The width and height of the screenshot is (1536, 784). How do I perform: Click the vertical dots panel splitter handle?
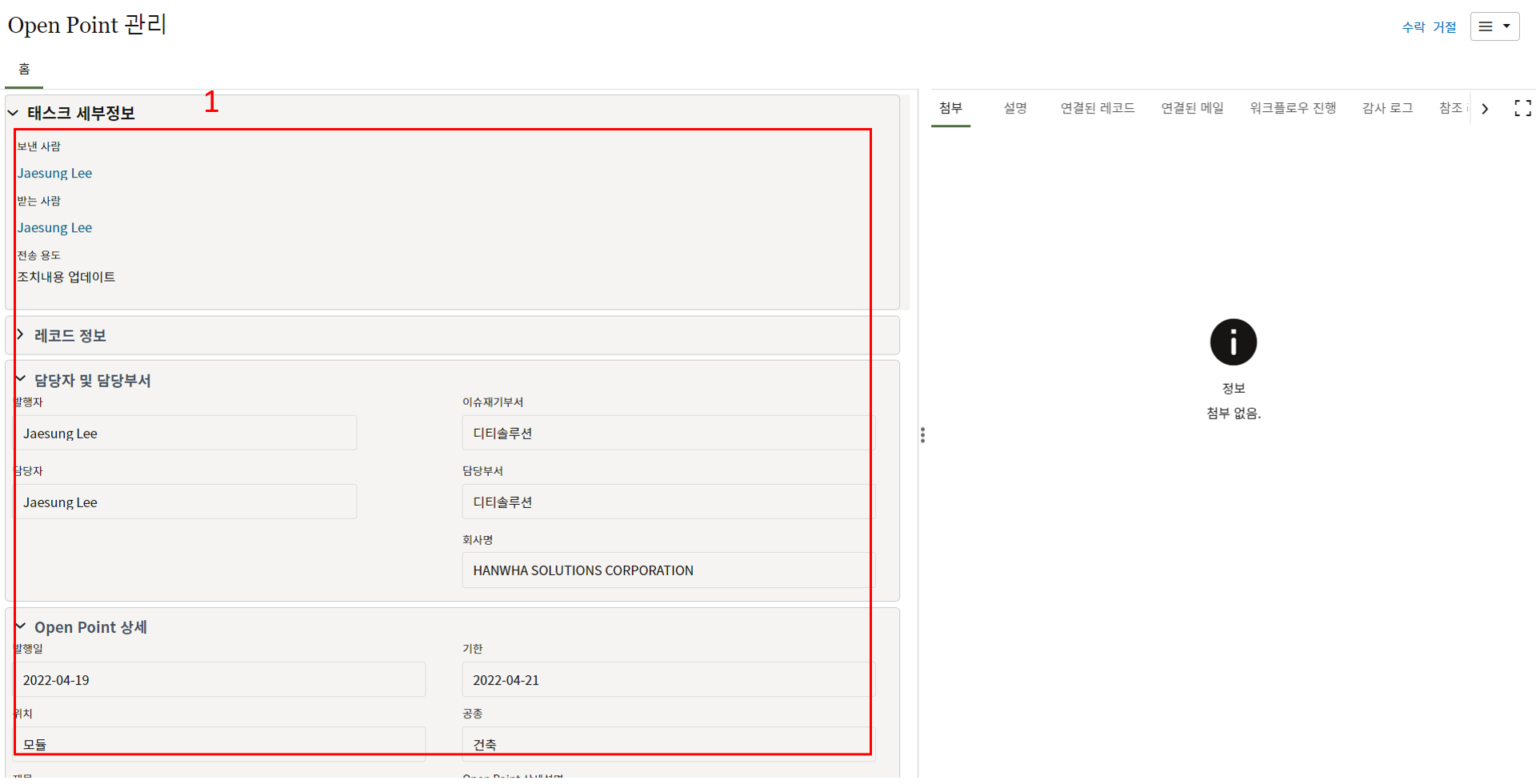pyautogui.click(x=922, y=434)
